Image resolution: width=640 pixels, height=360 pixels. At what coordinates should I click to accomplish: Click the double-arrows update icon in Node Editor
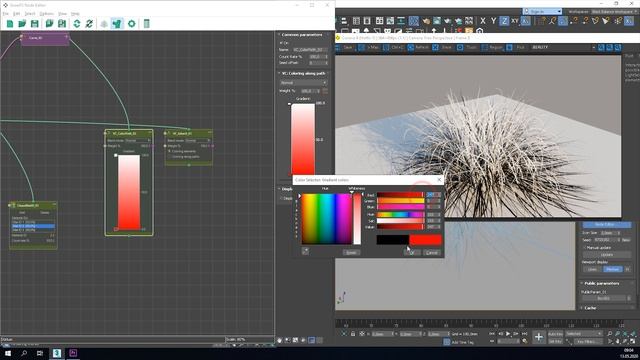77,24
